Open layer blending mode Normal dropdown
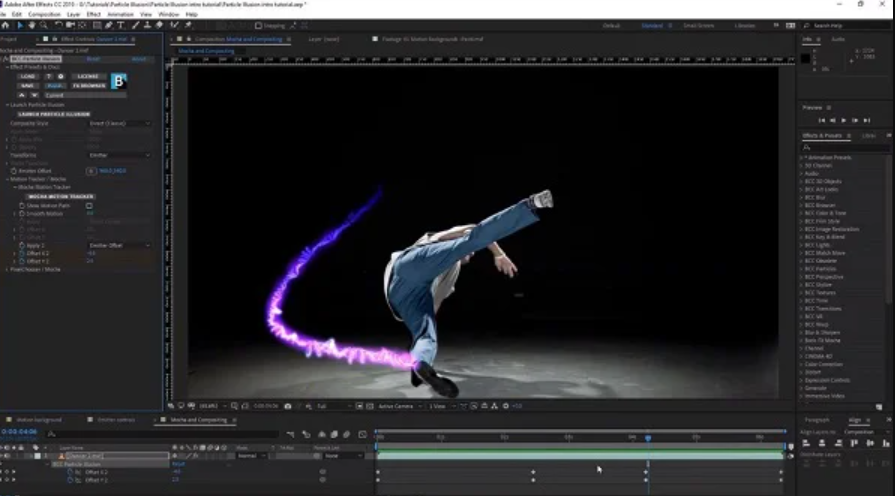Viewport: 895px width, 496px height. (251, 456)
